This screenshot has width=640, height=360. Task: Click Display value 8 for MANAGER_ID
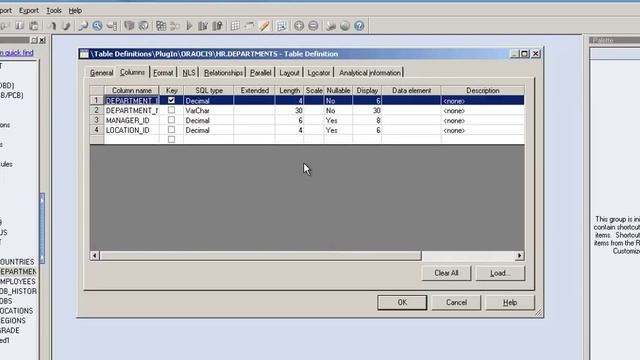pyautogui.click(x=367, y=120)
